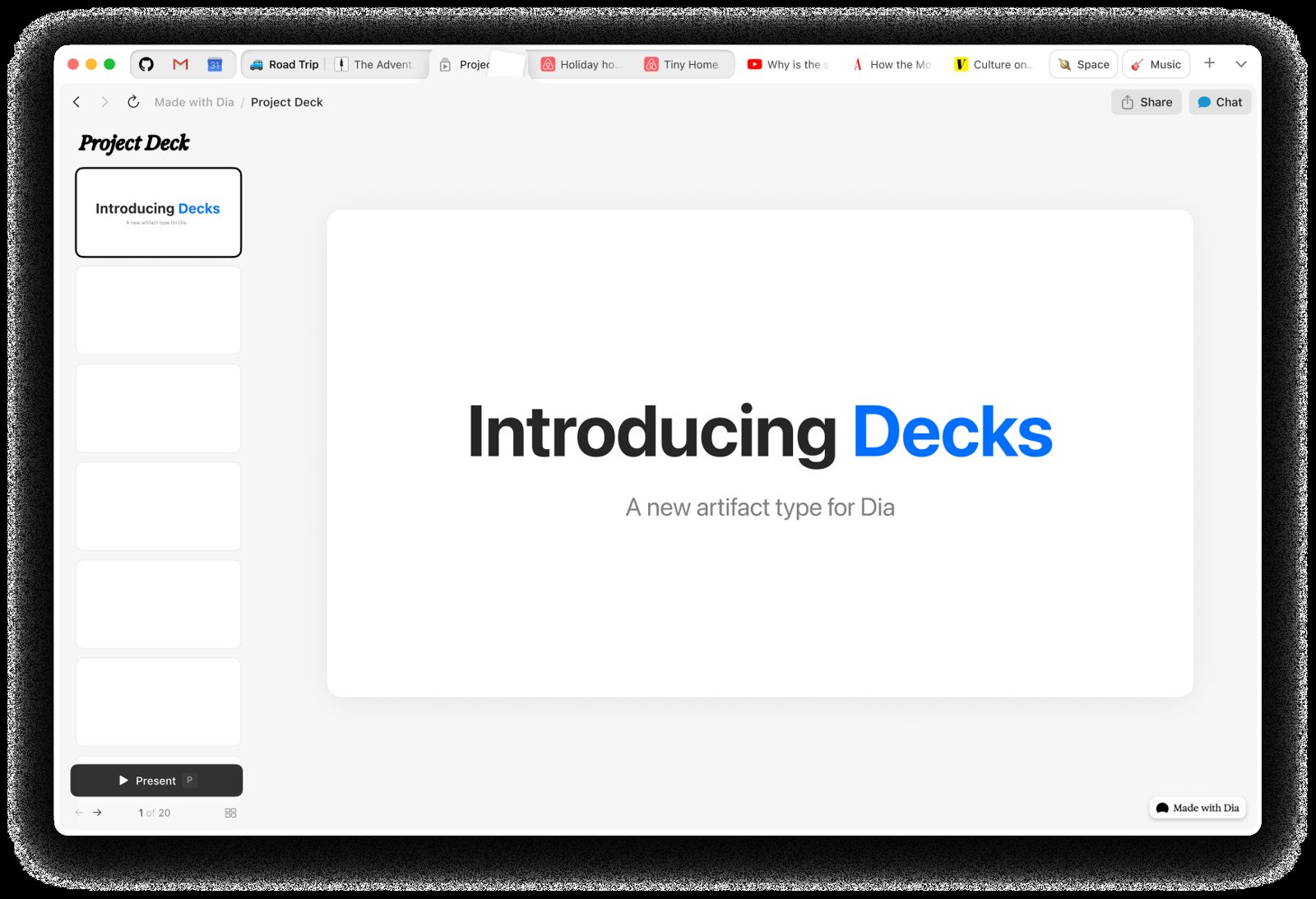Viewport: 1316px width, 899px height.
Task: Open the Space tab
Action: 1083,64
